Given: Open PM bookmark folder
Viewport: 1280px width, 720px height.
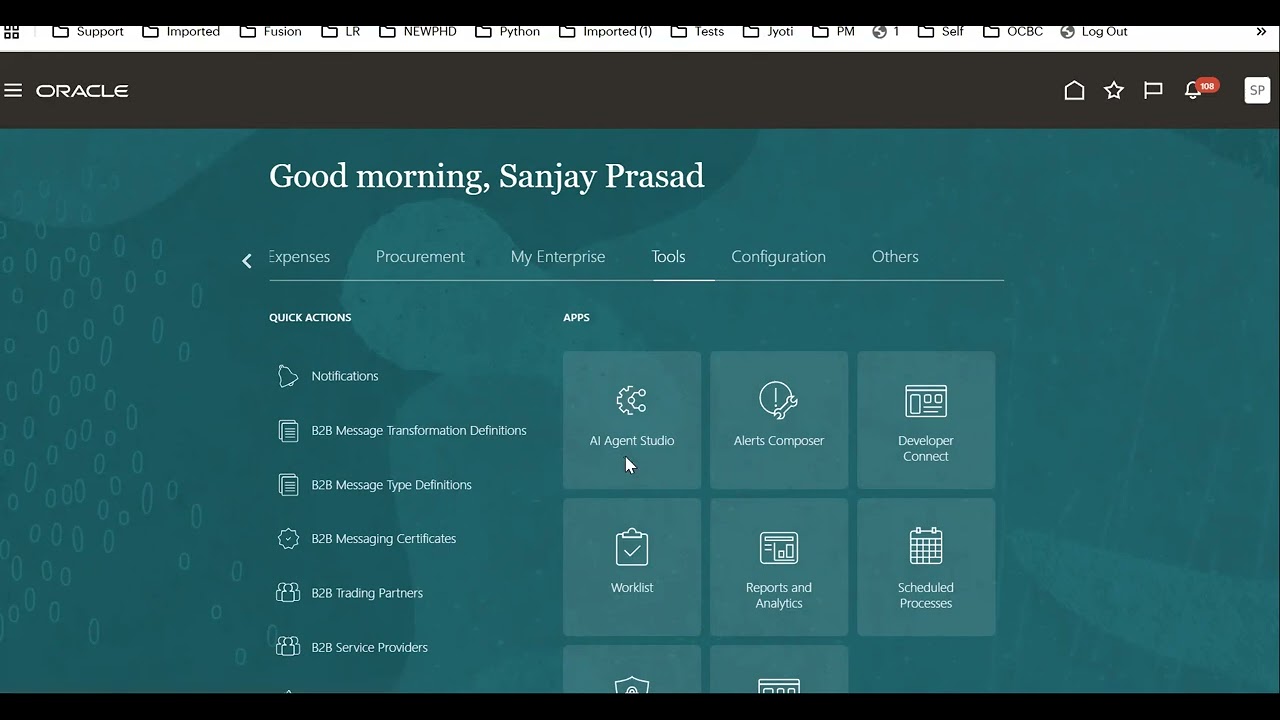Looking at the screenshot, I should [x=833, y=32].
